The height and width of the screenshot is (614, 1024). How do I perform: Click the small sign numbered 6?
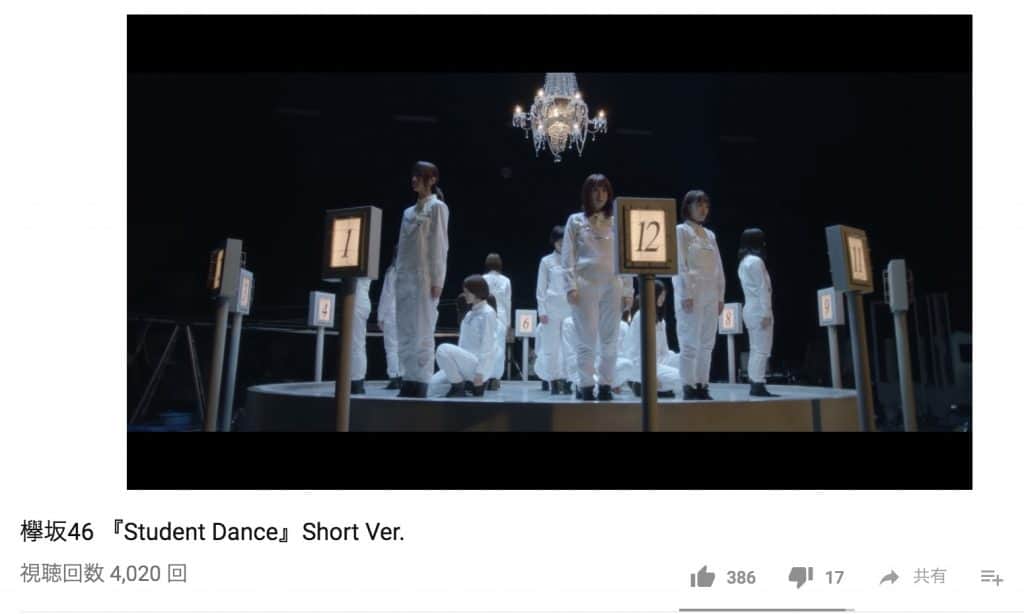[x=525, y=323]
